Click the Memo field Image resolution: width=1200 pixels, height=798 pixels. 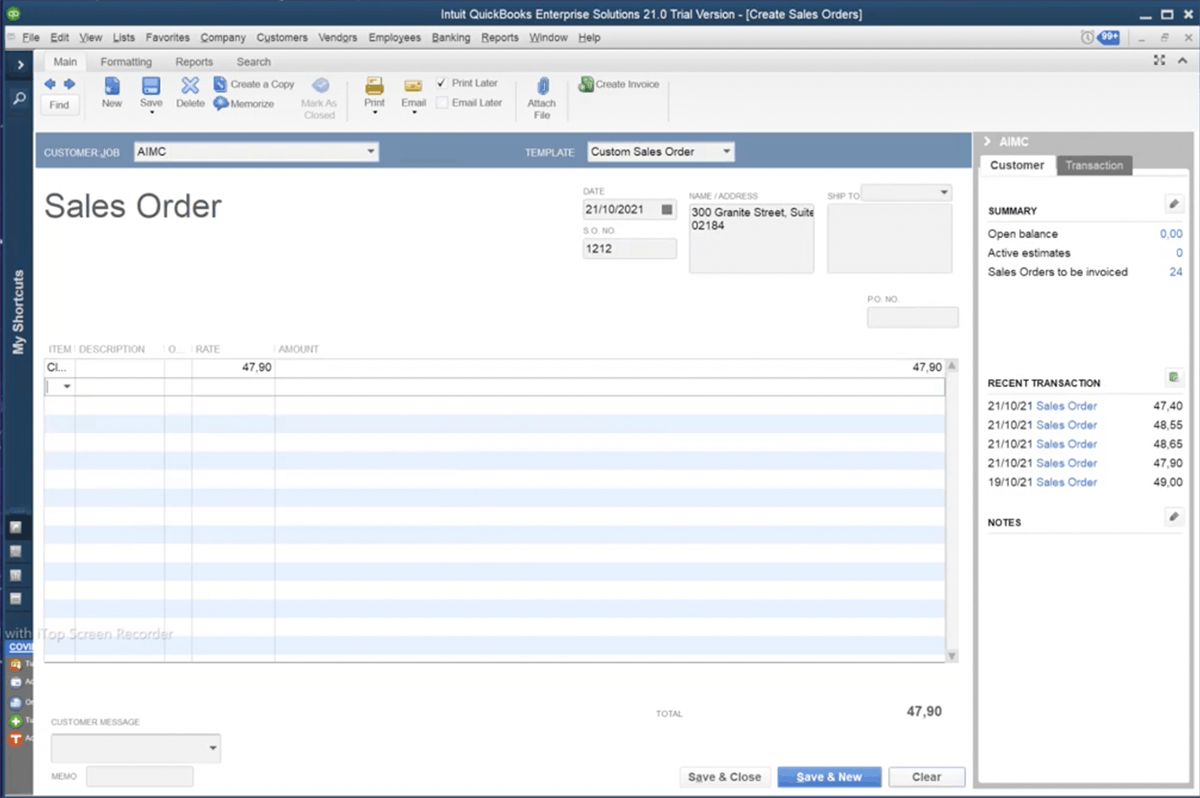click(140, 776)
